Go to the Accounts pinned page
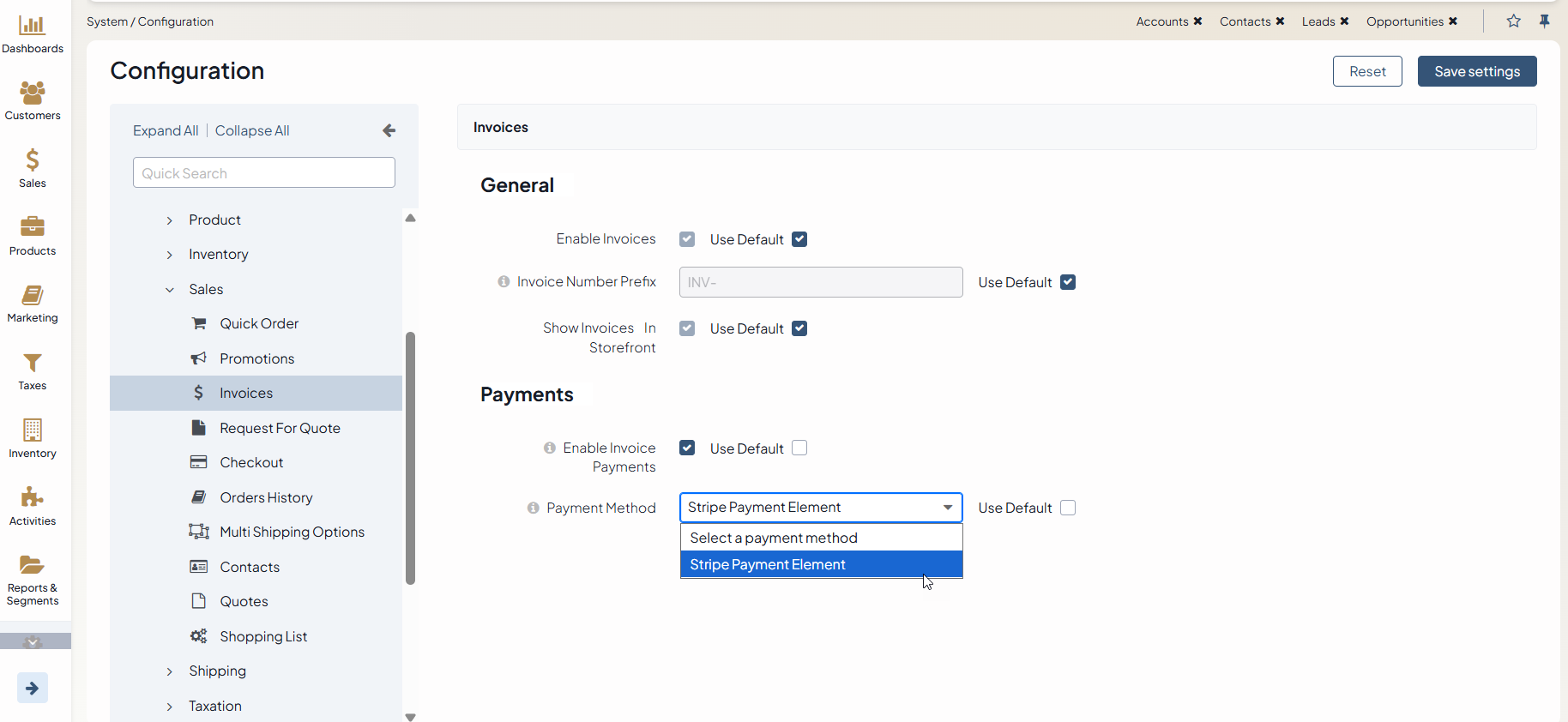1568x722 pixels. (1162, 21)
